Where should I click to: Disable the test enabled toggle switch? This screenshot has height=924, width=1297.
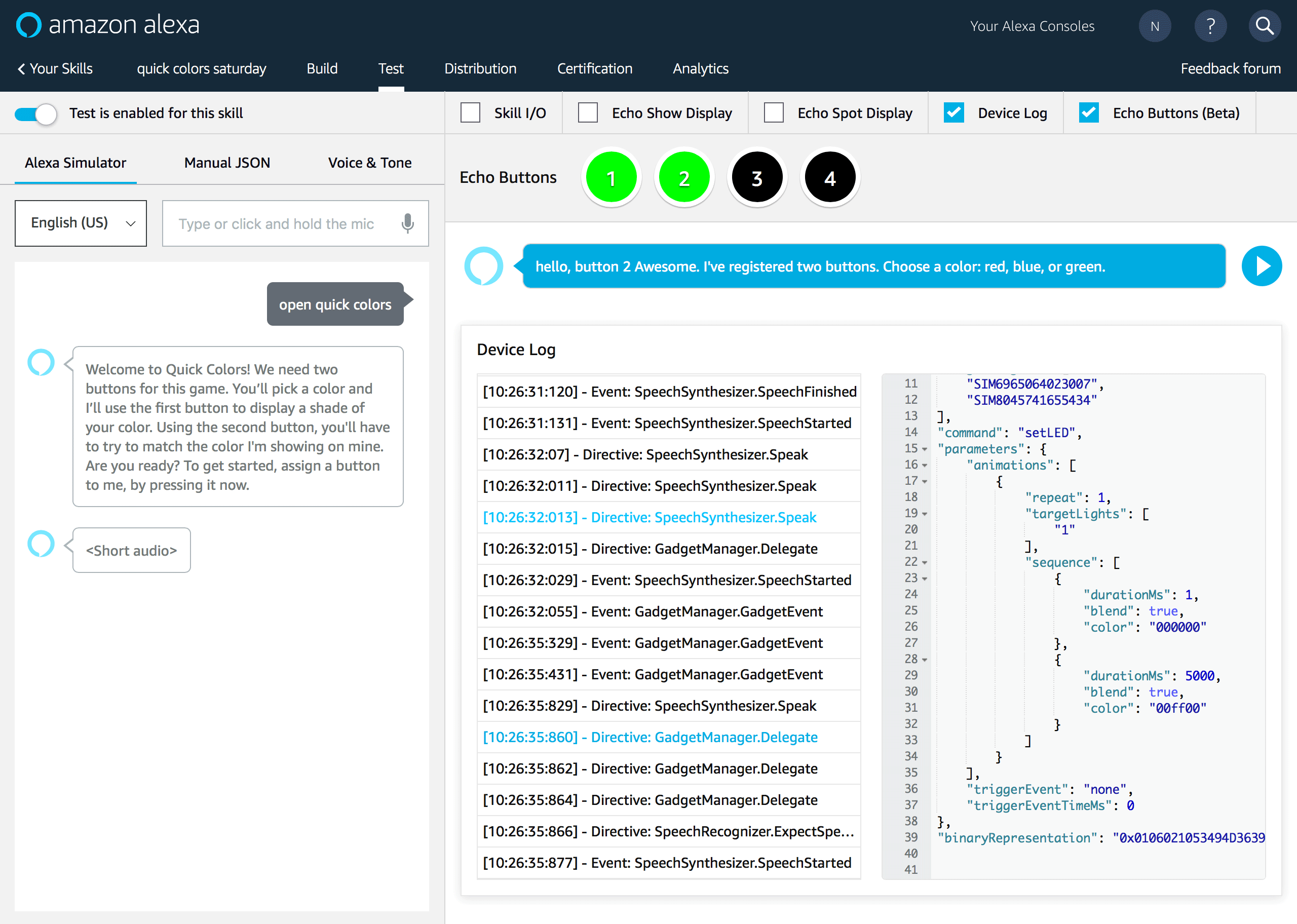[x=36, y=113]
